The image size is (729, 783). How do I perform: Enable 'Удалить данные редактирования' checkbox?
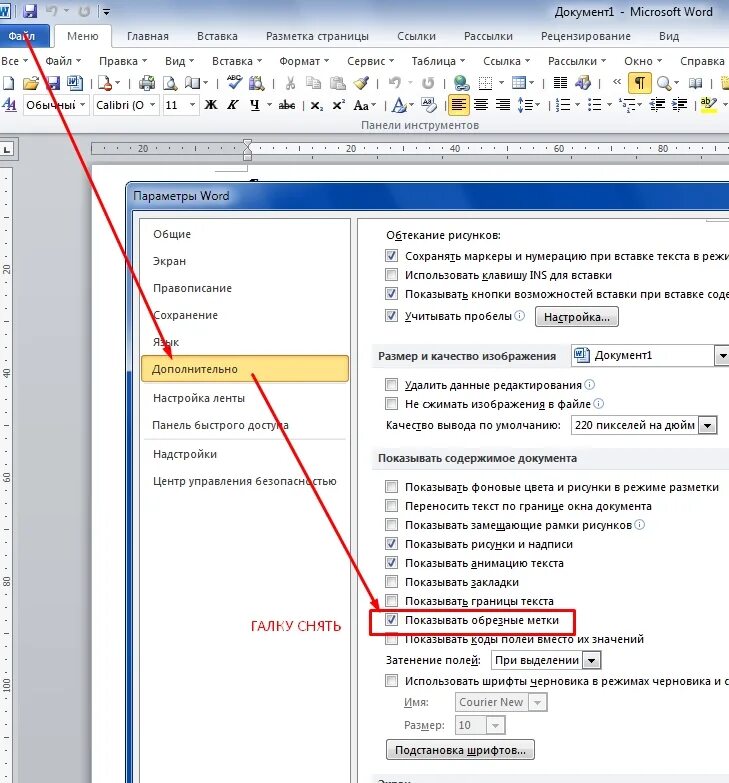(x=391, y=385)
